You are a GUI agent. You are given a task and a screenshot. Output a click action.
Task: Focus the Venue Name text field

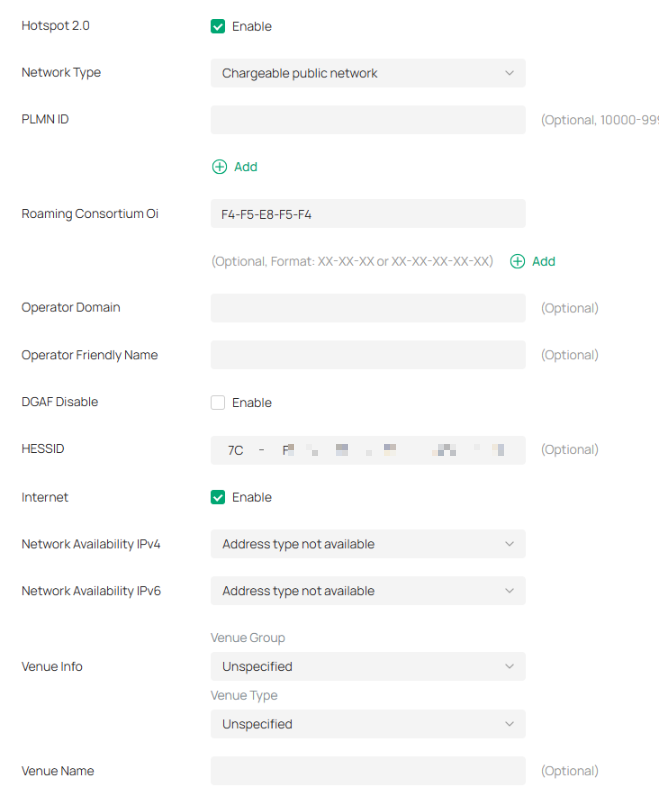367,771
